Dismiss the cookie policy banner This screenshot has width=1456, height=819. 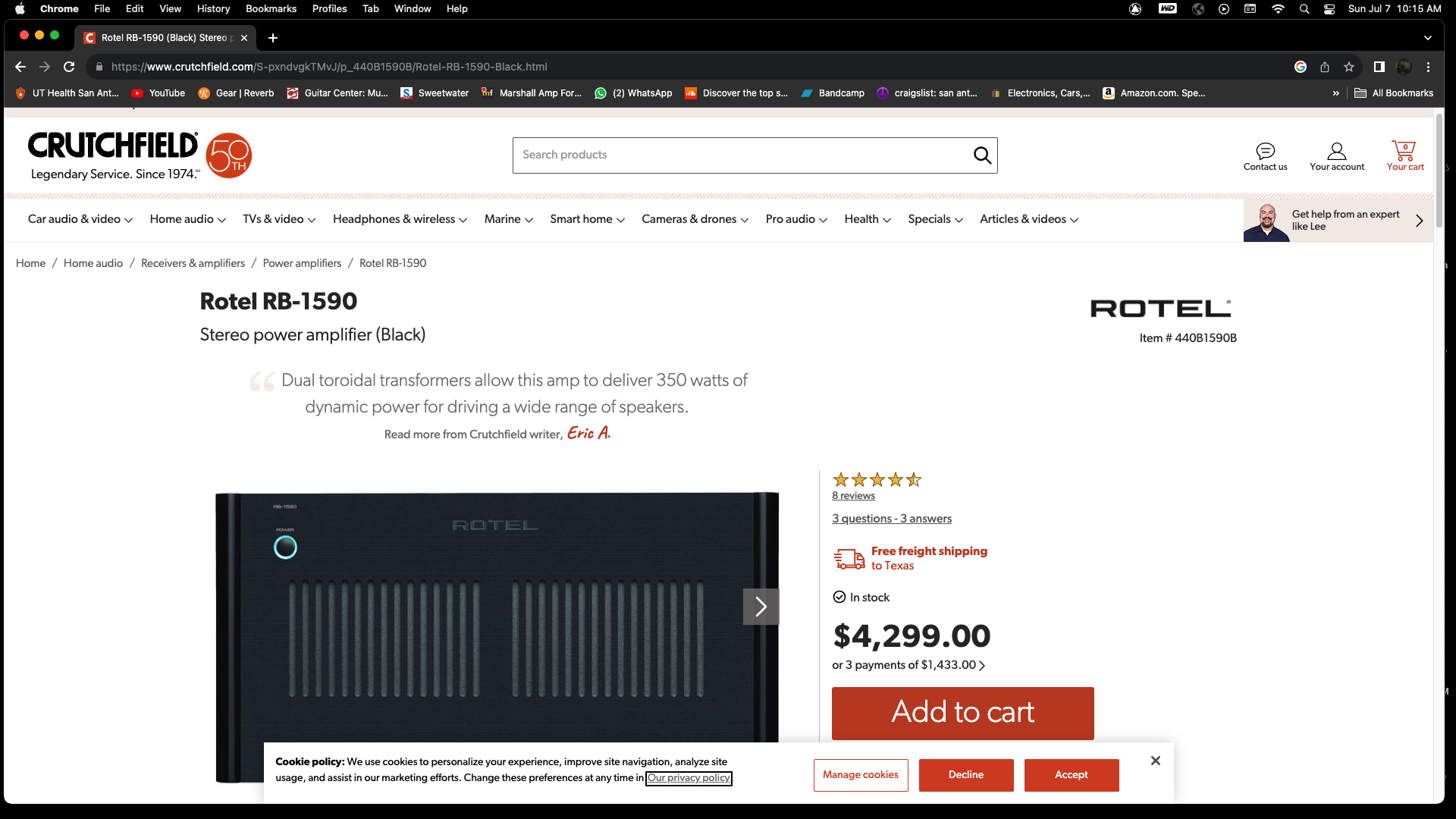point(1155,761)
